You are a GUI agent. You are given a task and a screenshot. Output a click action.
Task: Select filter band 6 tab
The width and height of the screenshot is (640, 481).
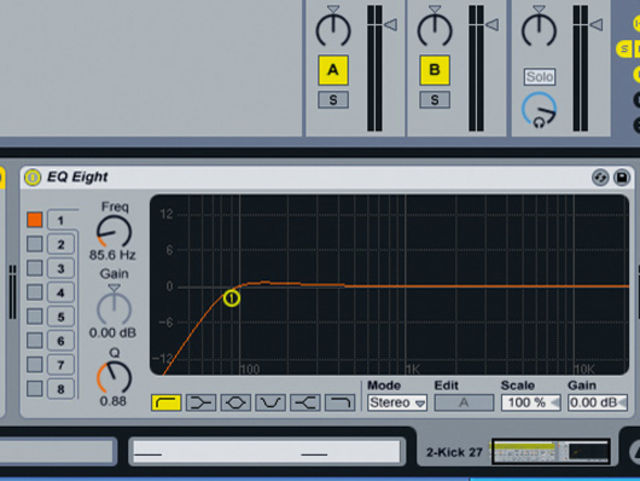point(61,341)
